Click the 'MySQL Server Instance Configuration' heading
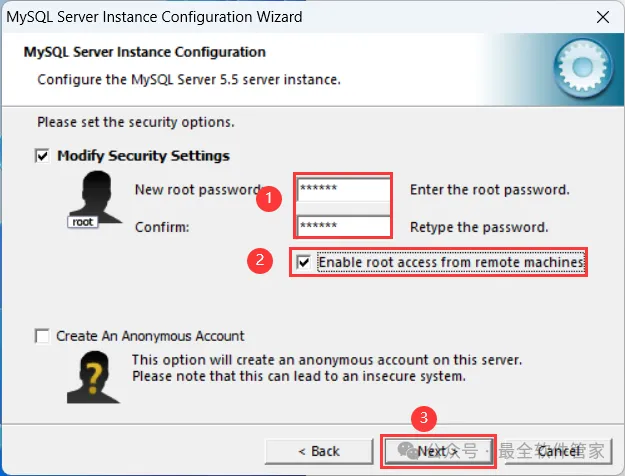 [x=144, y=52]
